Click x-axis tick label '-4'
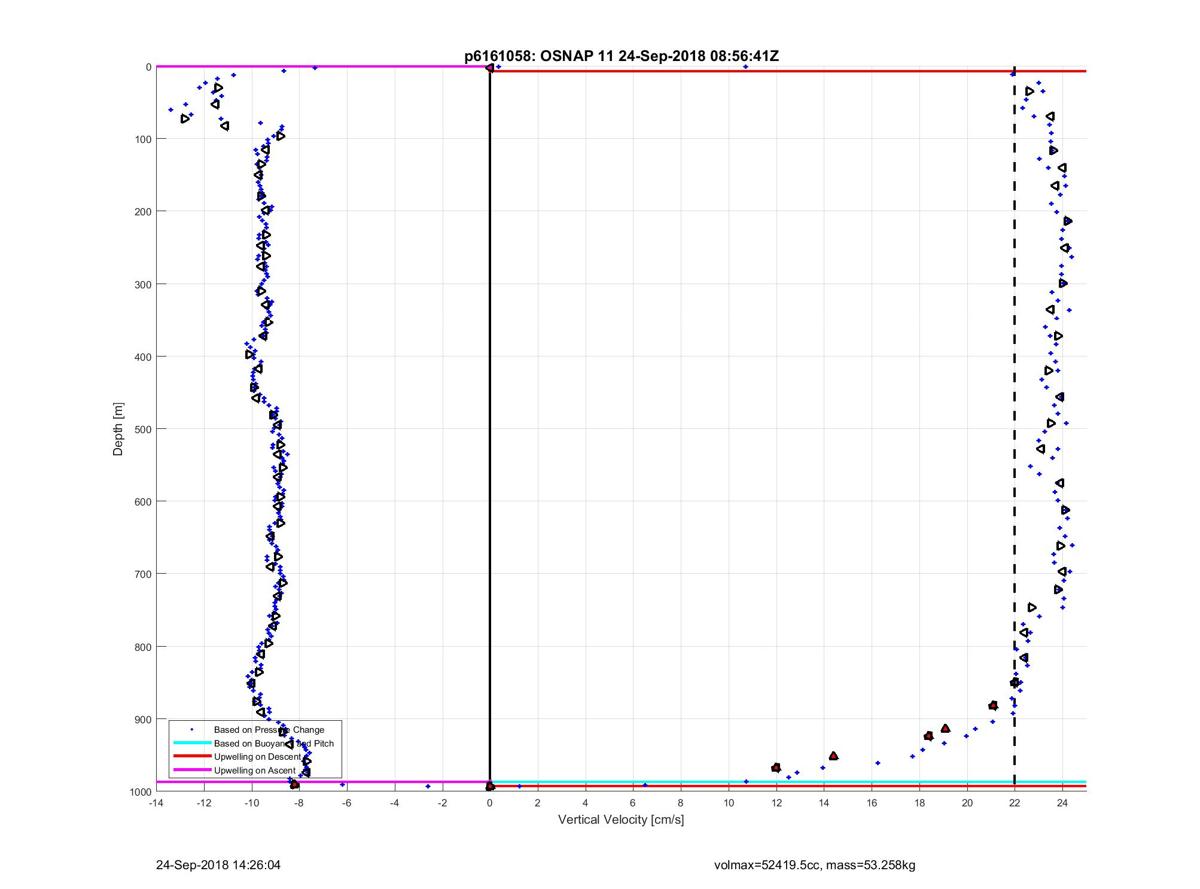The image size is (1200, 889). point(394,802)
